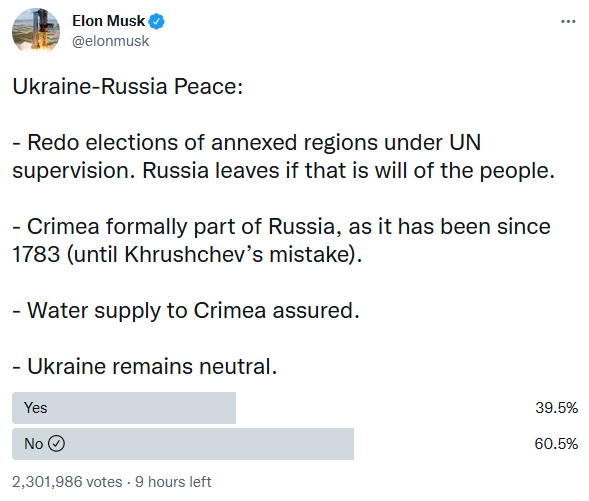
Task: Click the 9 hours left label
Action: click(173, 482)
